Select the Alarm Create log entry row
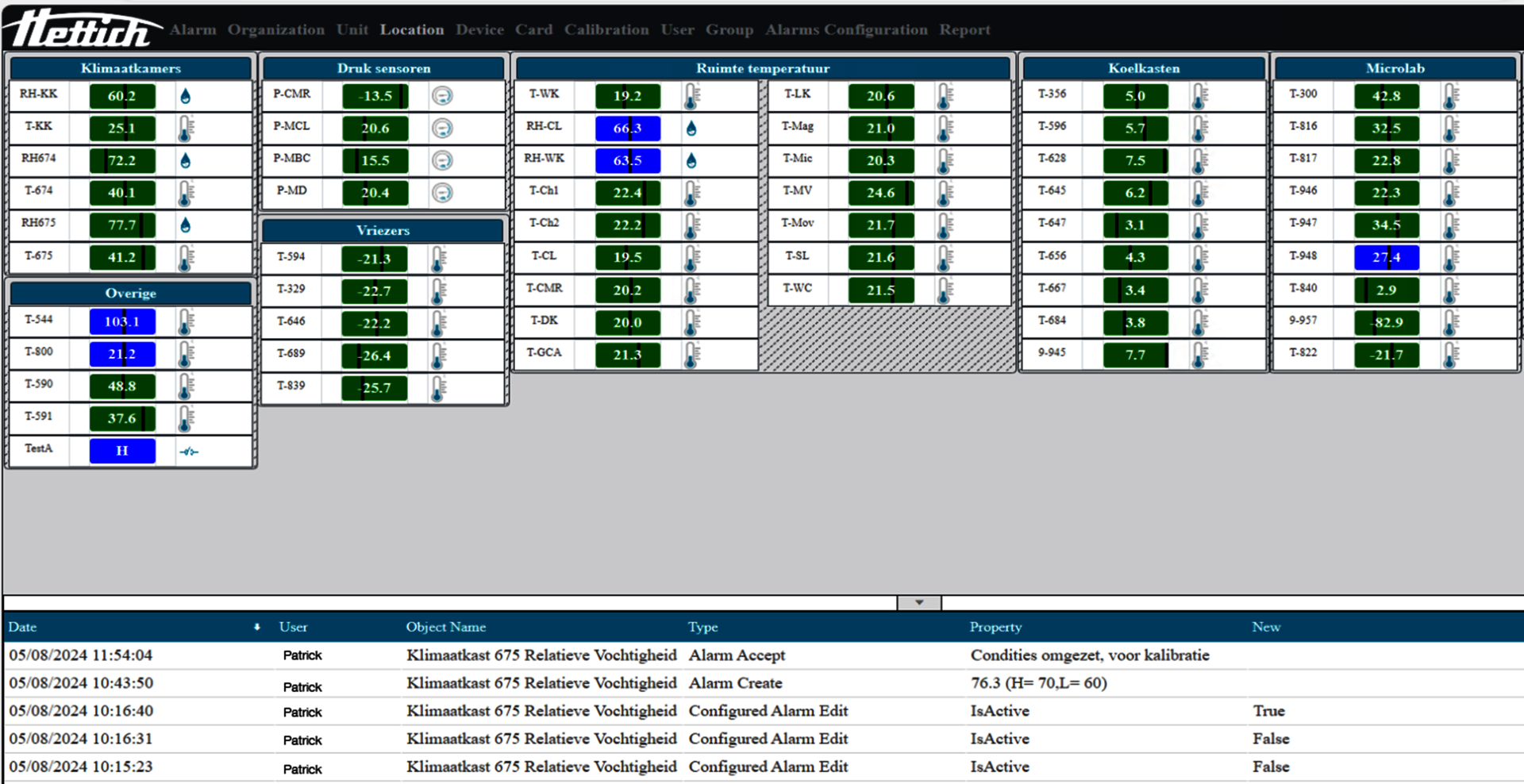Viewport: 1524px width, 784px height. point(735,683)
